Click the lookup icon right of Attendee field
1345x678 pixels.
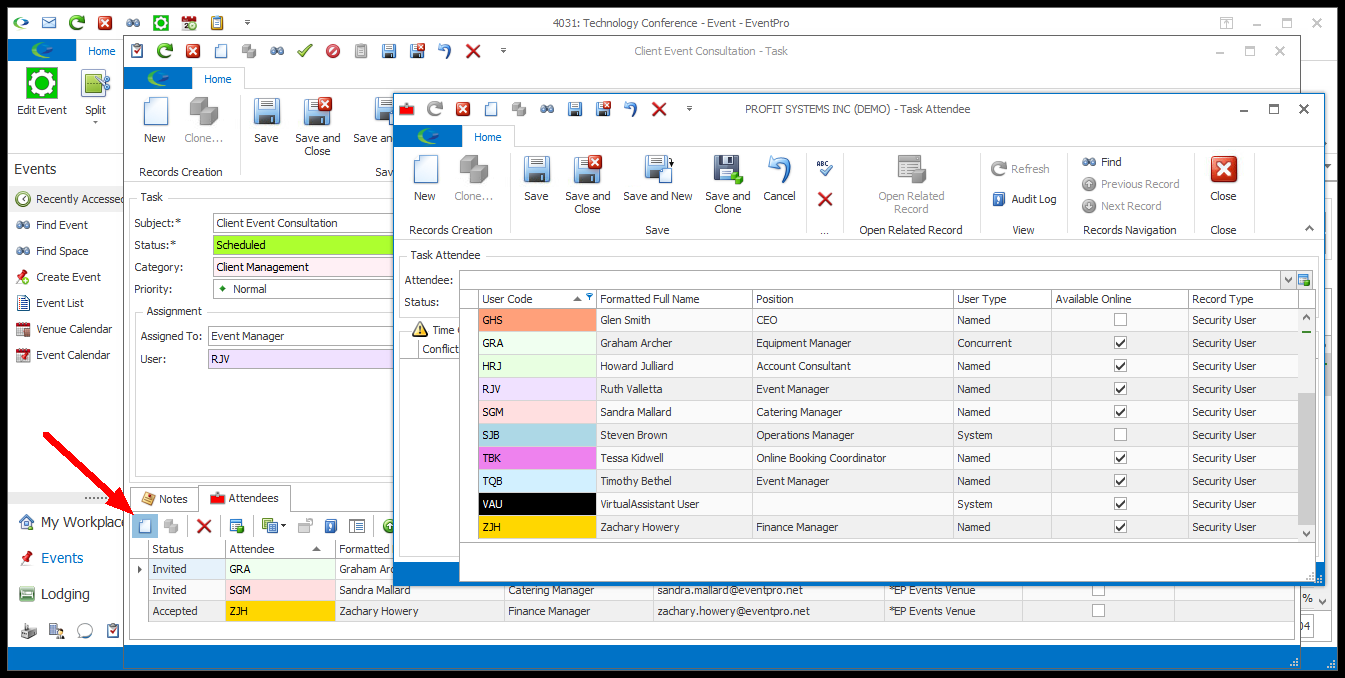coord(1304,280)
